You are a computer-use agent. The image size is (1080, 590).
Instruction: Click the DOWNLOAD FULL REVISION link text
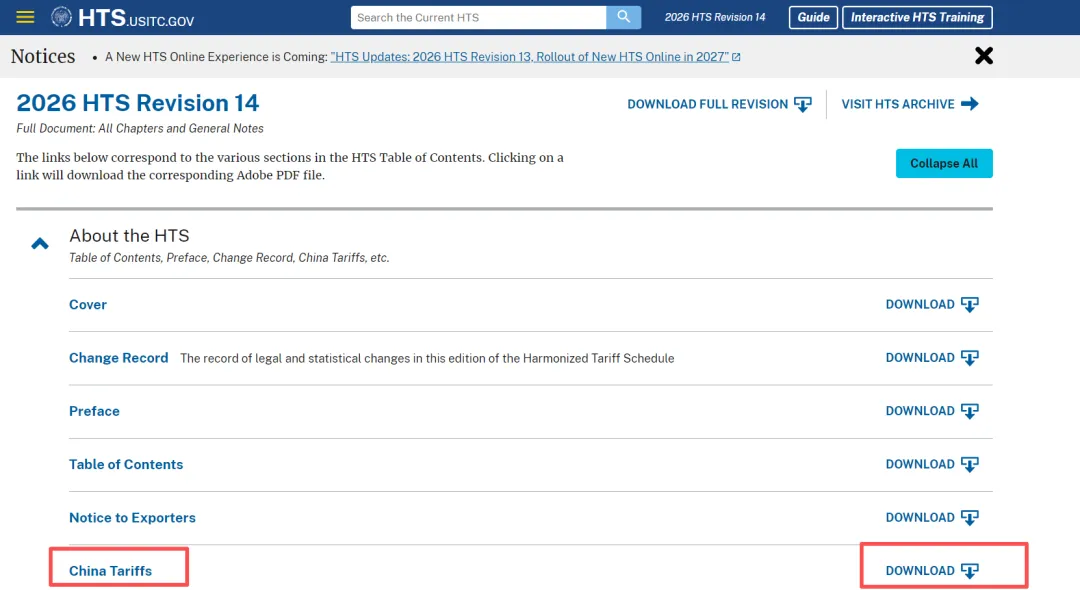coord(707,104)
